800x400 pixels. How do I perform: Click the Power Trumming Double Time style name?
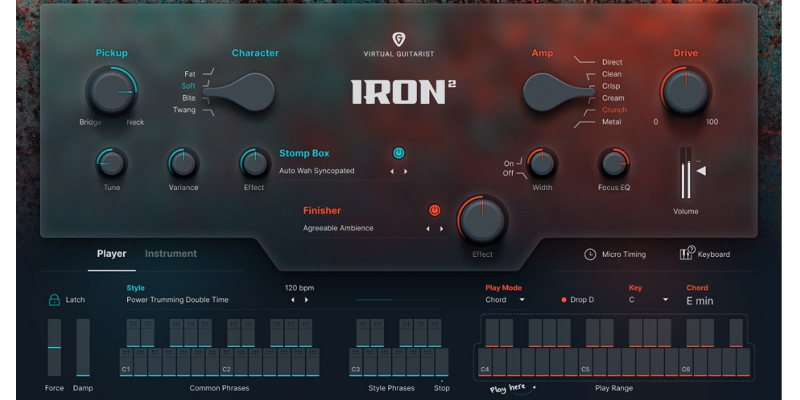pos(178,300)
